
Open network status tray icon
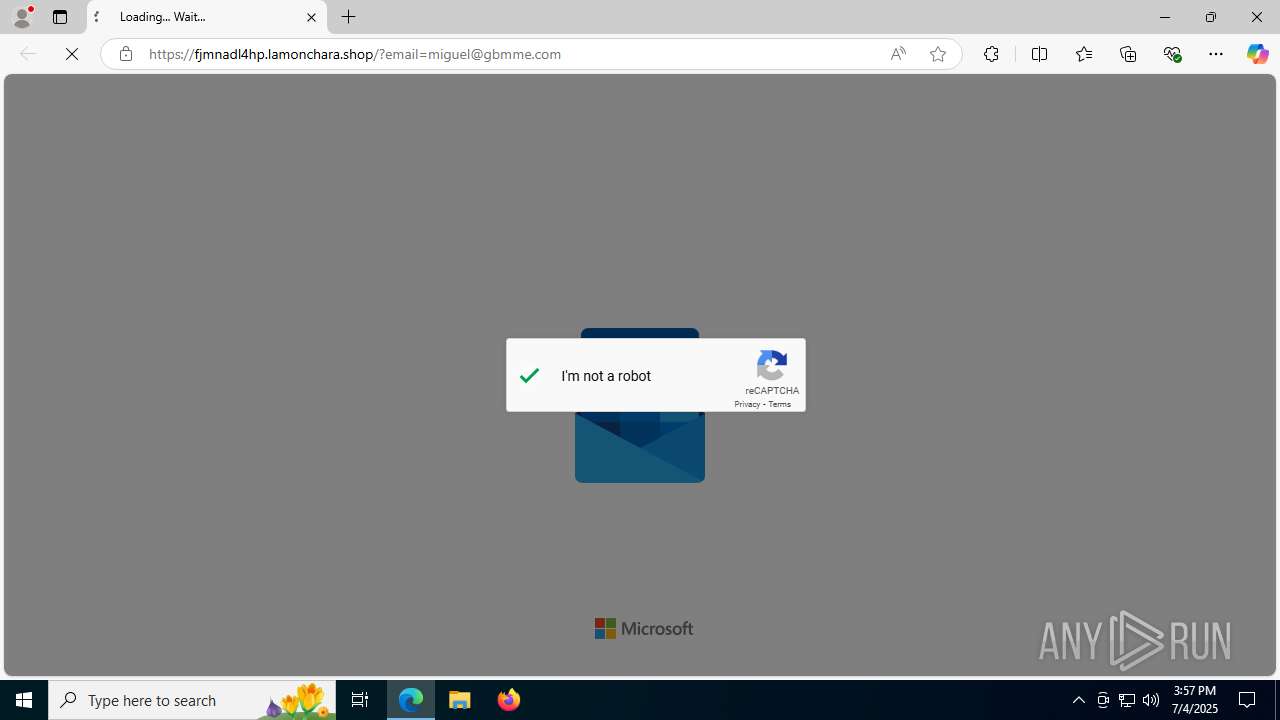pyautogui.click(x=1127, y=700)
